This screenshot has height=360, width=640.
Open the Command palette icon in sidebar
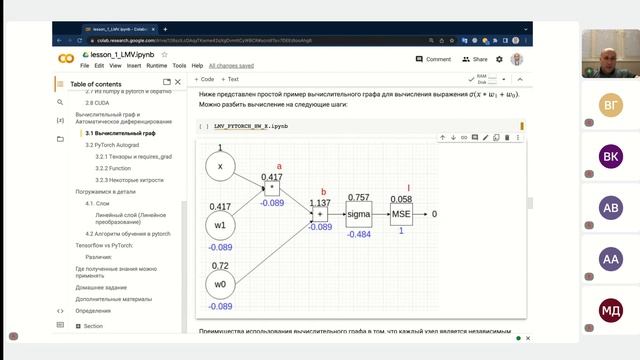(60, 325)
